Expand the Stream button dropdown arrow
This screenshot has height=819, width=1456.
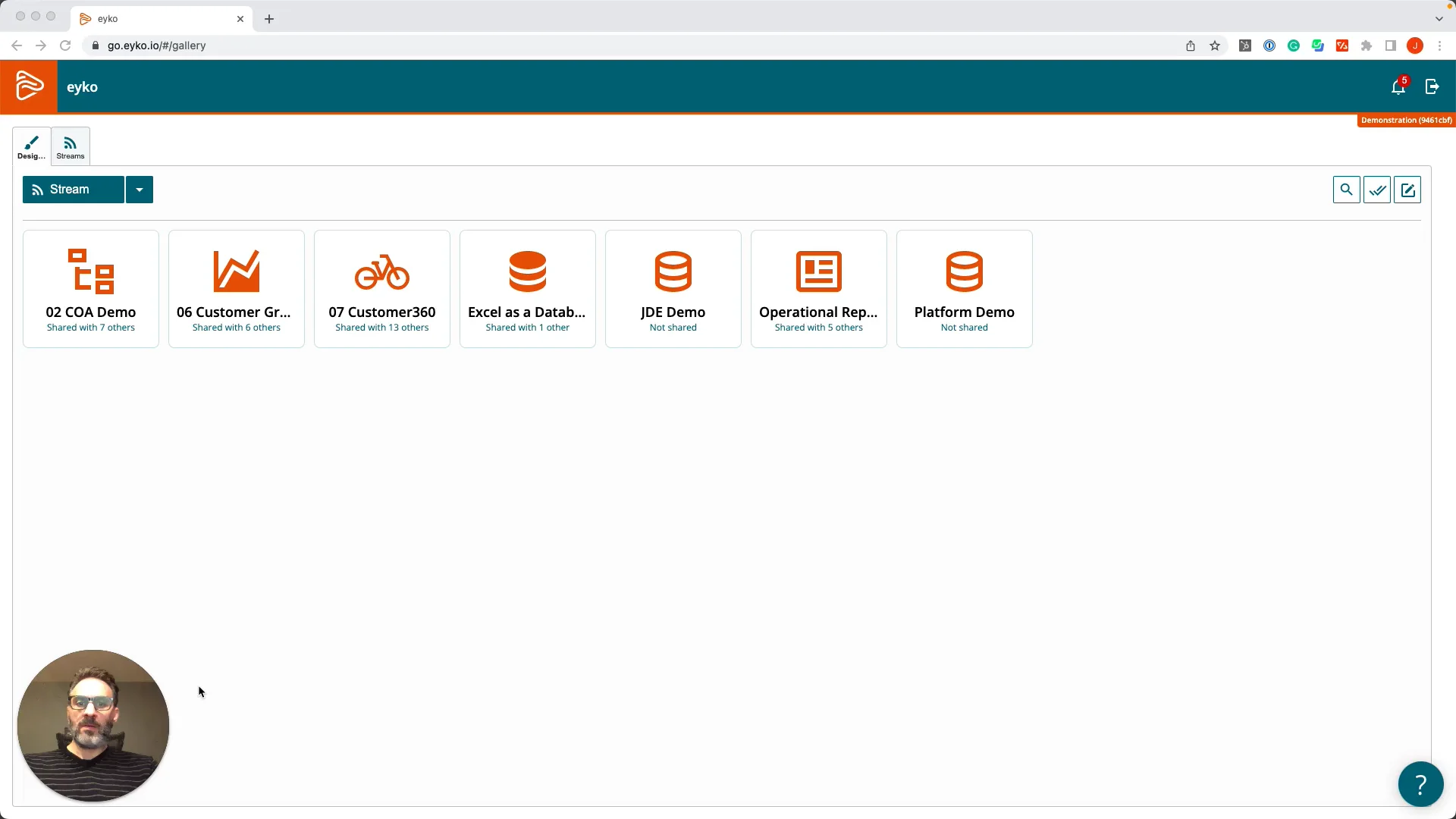tap(139, 190)
